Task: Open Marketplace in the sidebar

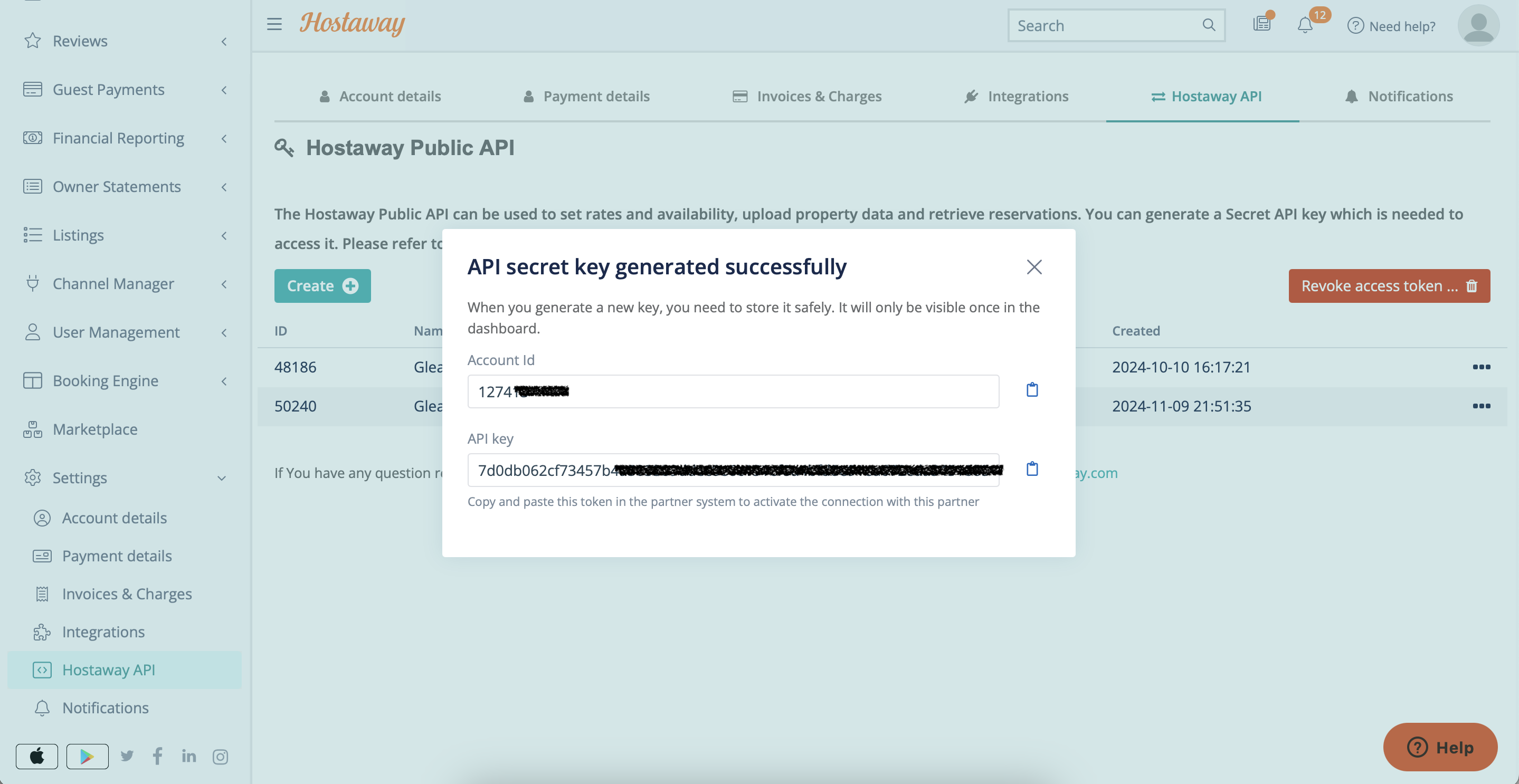Action: click(94, 430)
